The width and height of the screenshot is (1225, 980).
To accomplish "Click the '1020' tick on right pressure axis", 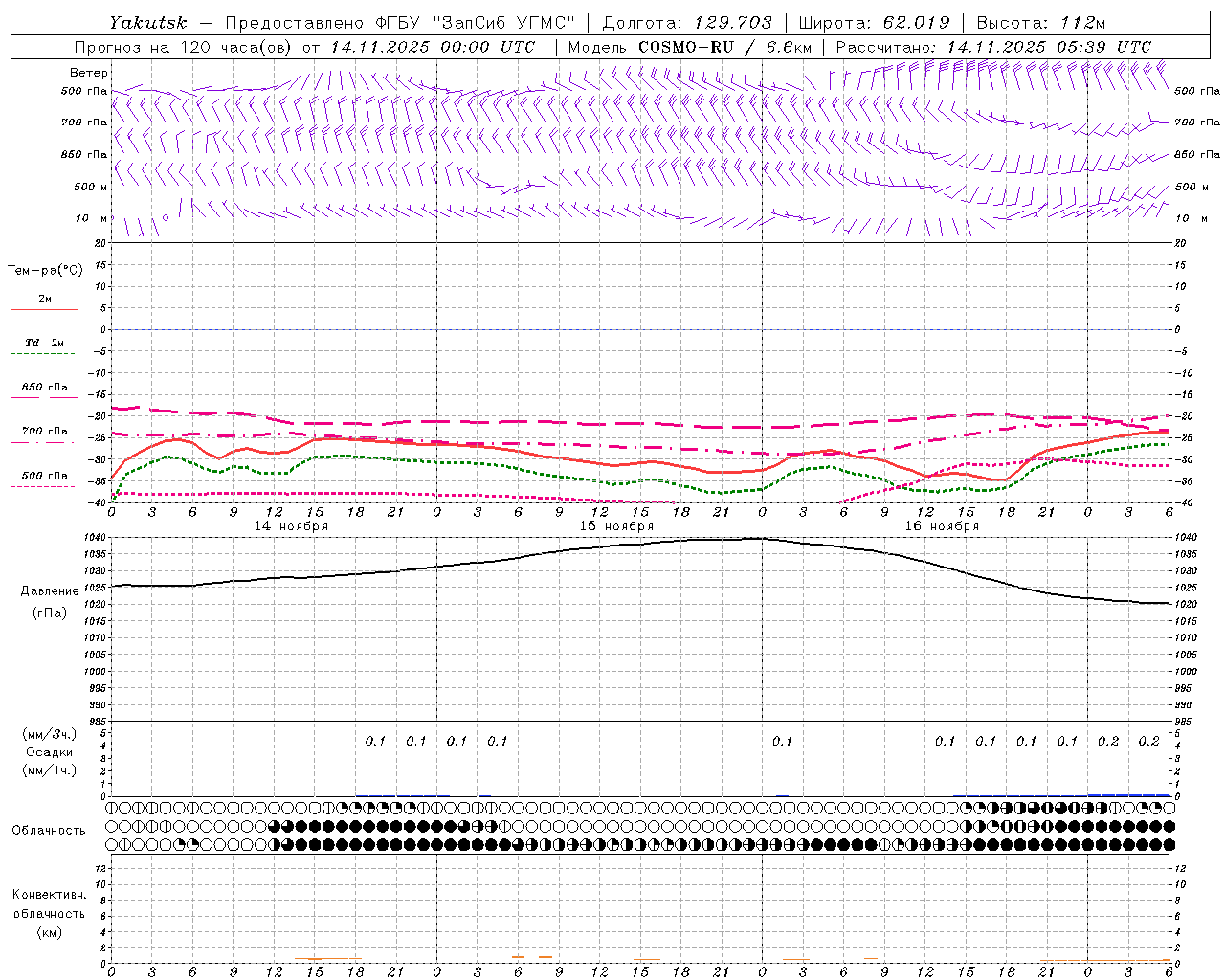I will (x=1186, y=605).
